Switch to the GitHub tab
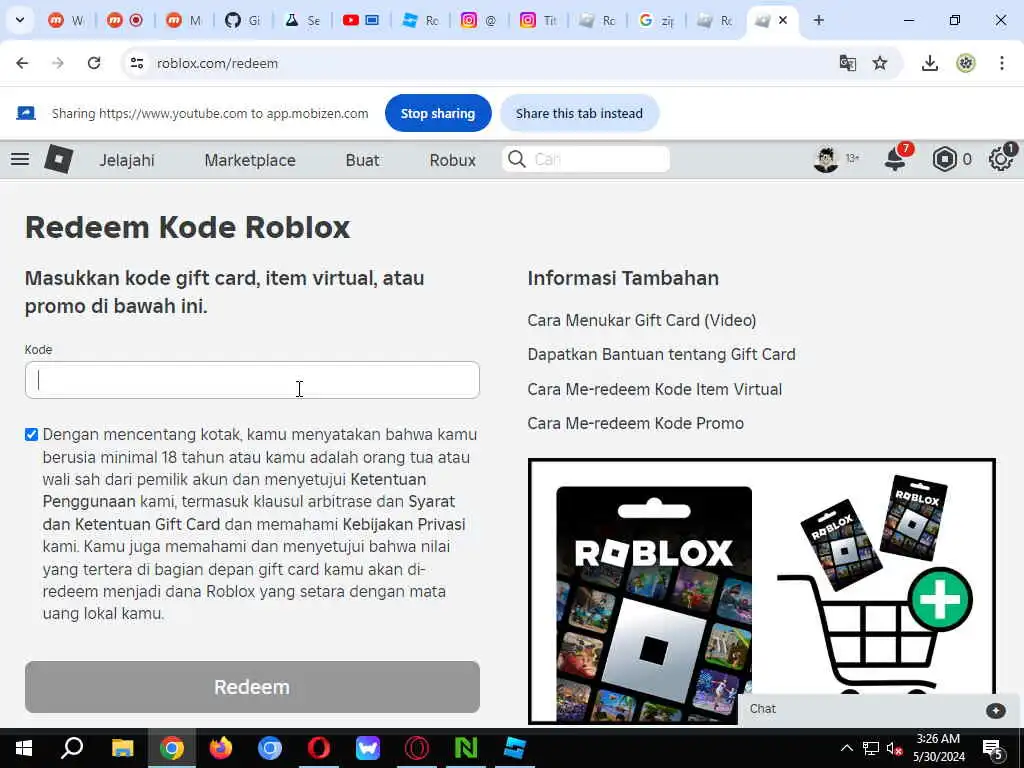 [x=243, y=20]
